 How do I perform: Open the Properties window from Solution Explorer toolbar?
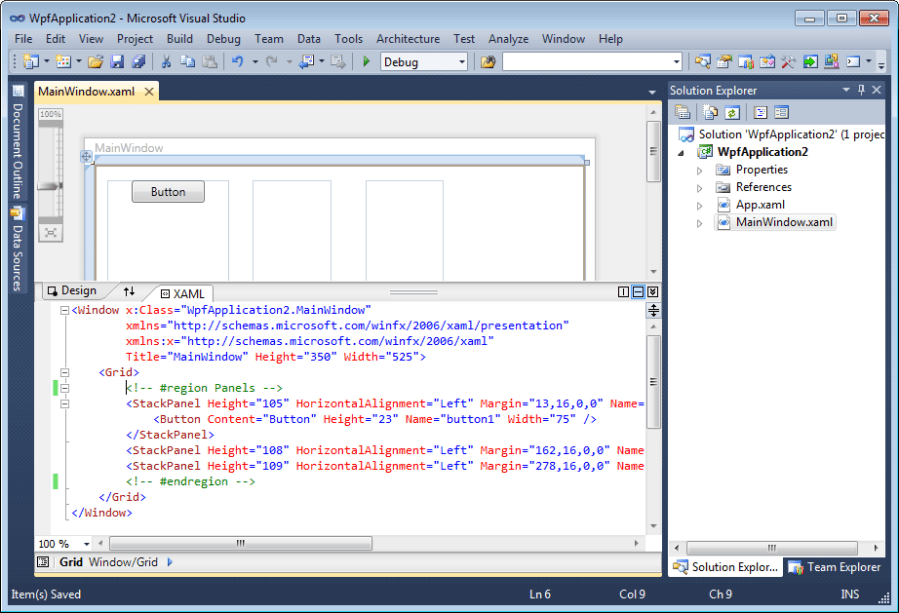coord(683,112)
